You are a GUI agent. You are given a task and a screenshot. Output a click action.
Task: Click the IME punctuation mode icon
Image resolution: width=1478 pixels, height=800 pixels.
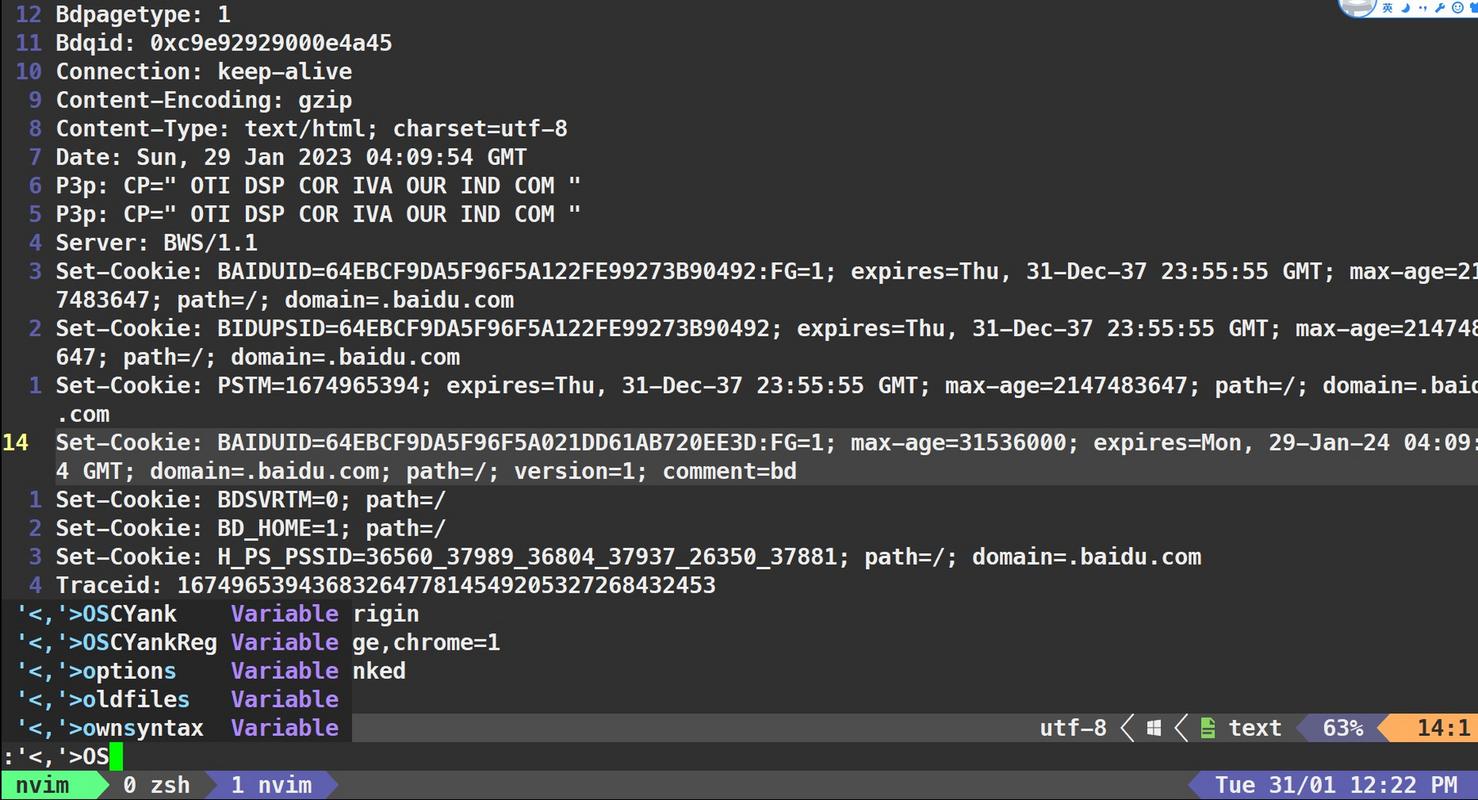click(x=1422, y=8)
